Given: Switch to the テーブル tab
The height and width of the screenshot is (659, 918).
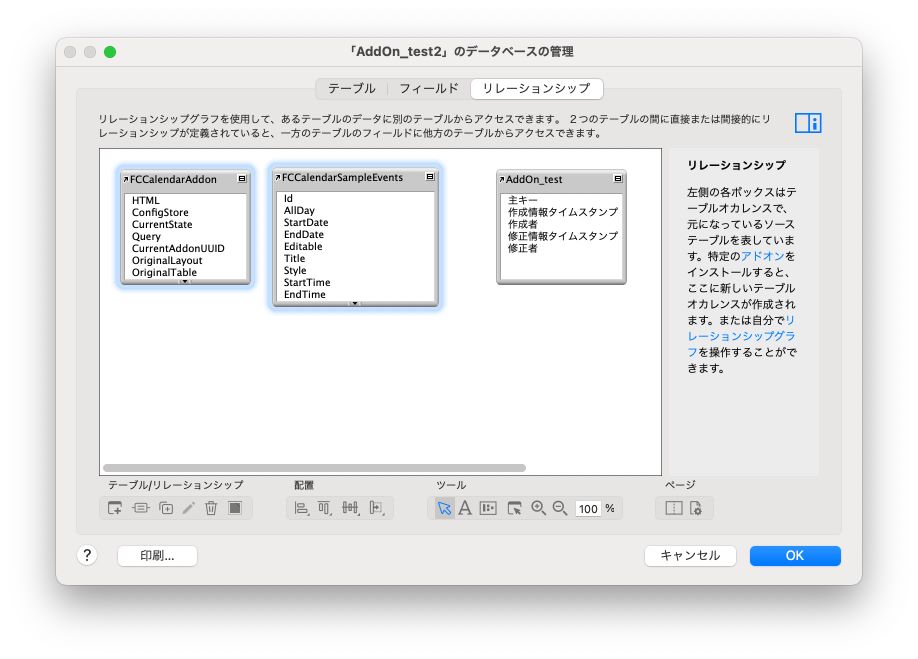Looking at the screenshot, I should (x=351, y=88).
